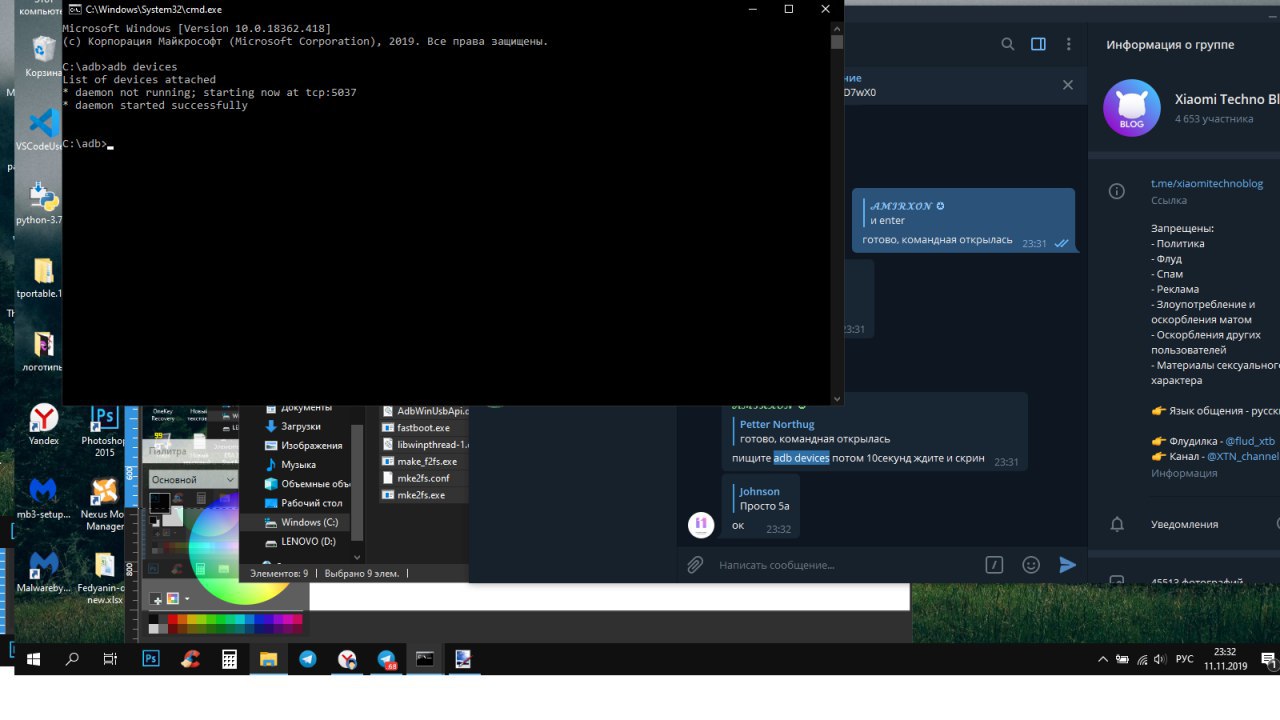Open the Telegram three-dots chat menu
The width and height of the screenshot is (1280, 720).
click(x=1069, y=44)
